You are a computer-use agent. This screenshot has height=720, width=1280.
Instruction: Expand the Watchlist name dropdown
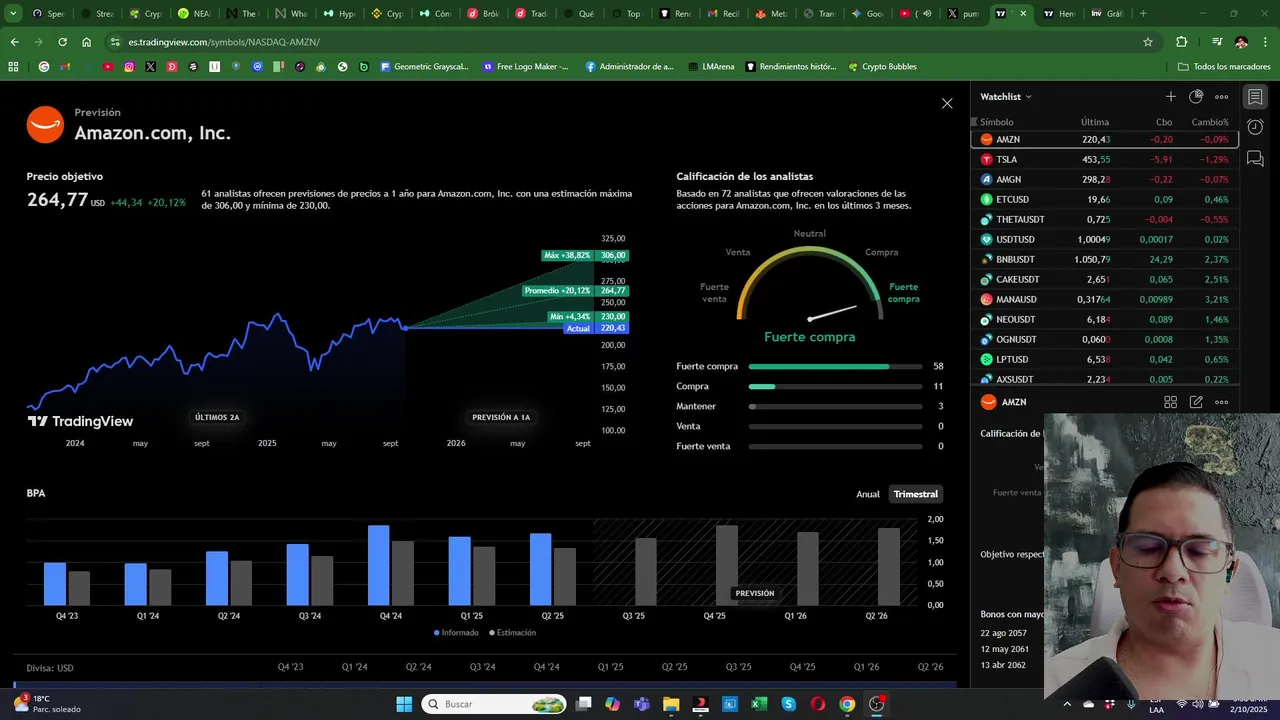tap(1006, 97)
